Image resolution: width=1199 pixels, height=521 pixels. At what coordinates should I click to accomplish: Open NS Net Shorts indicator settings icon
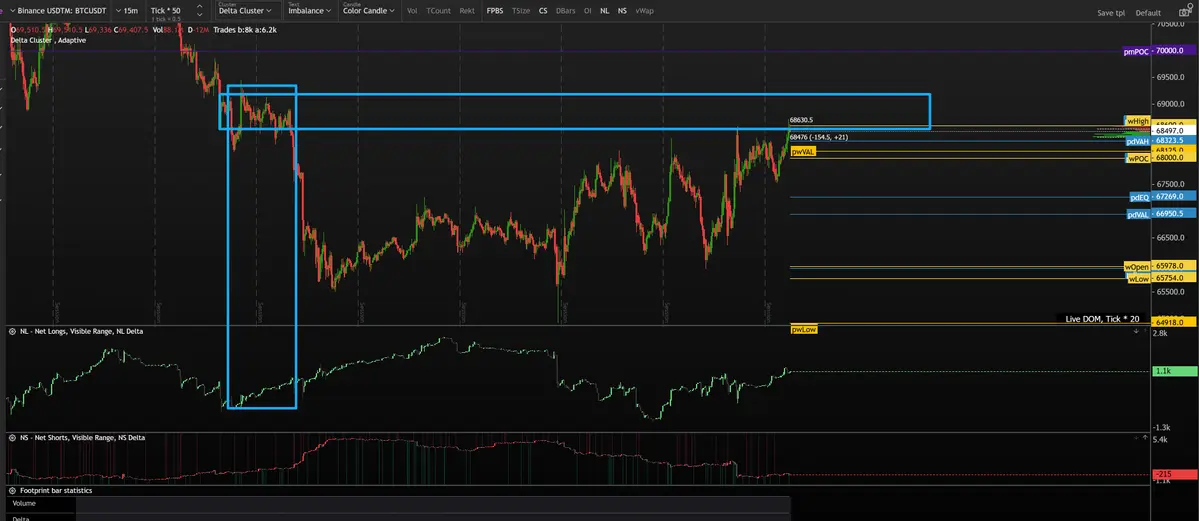point(12,438)
